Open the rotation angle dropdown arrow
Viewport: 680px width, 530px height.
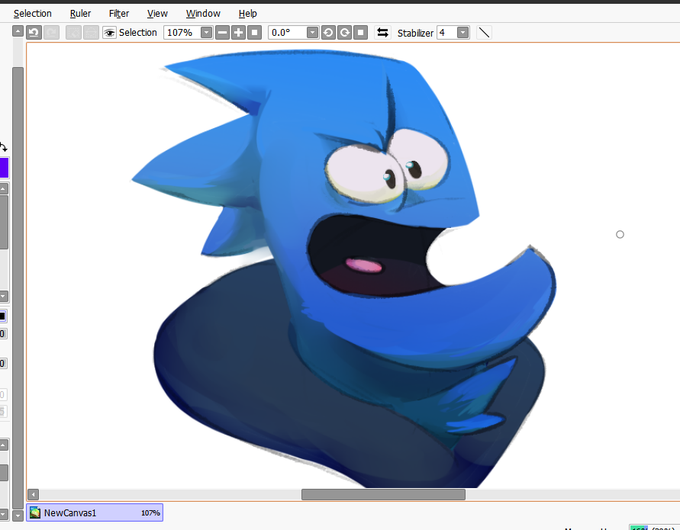point(312,33)
